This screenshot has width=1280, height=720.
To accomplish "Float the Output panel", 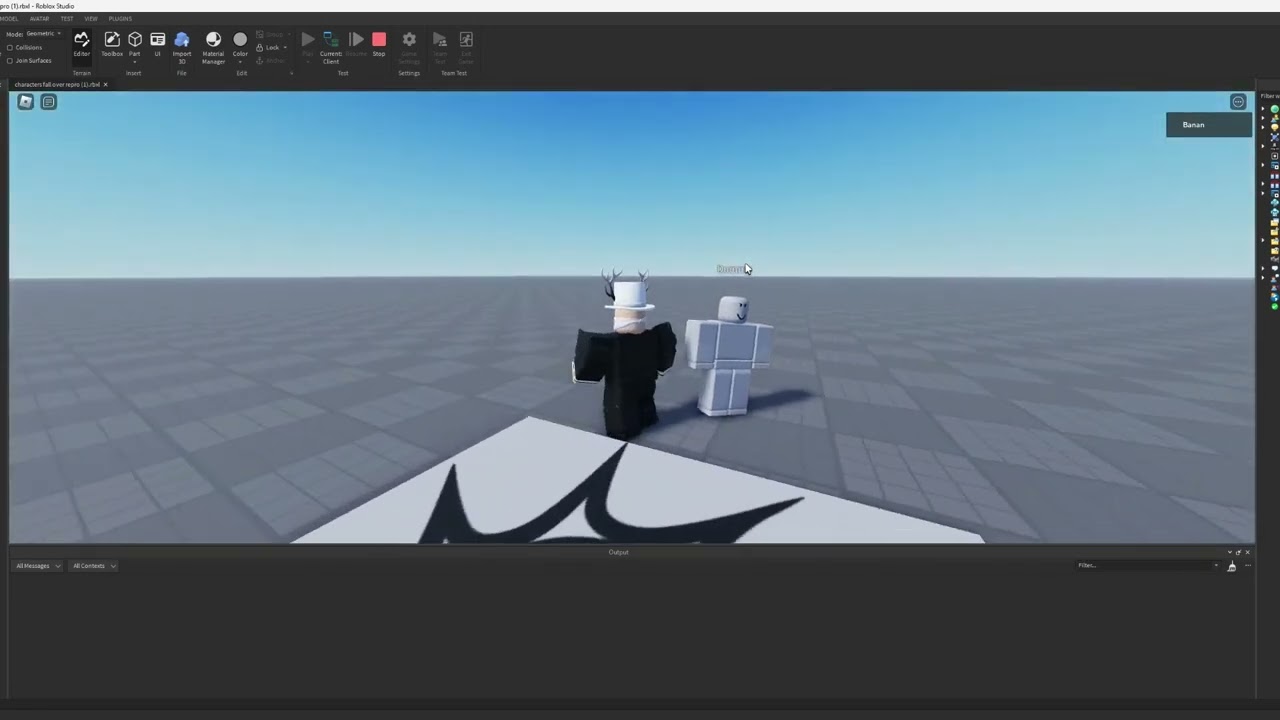I will [x=1238, y=552].
